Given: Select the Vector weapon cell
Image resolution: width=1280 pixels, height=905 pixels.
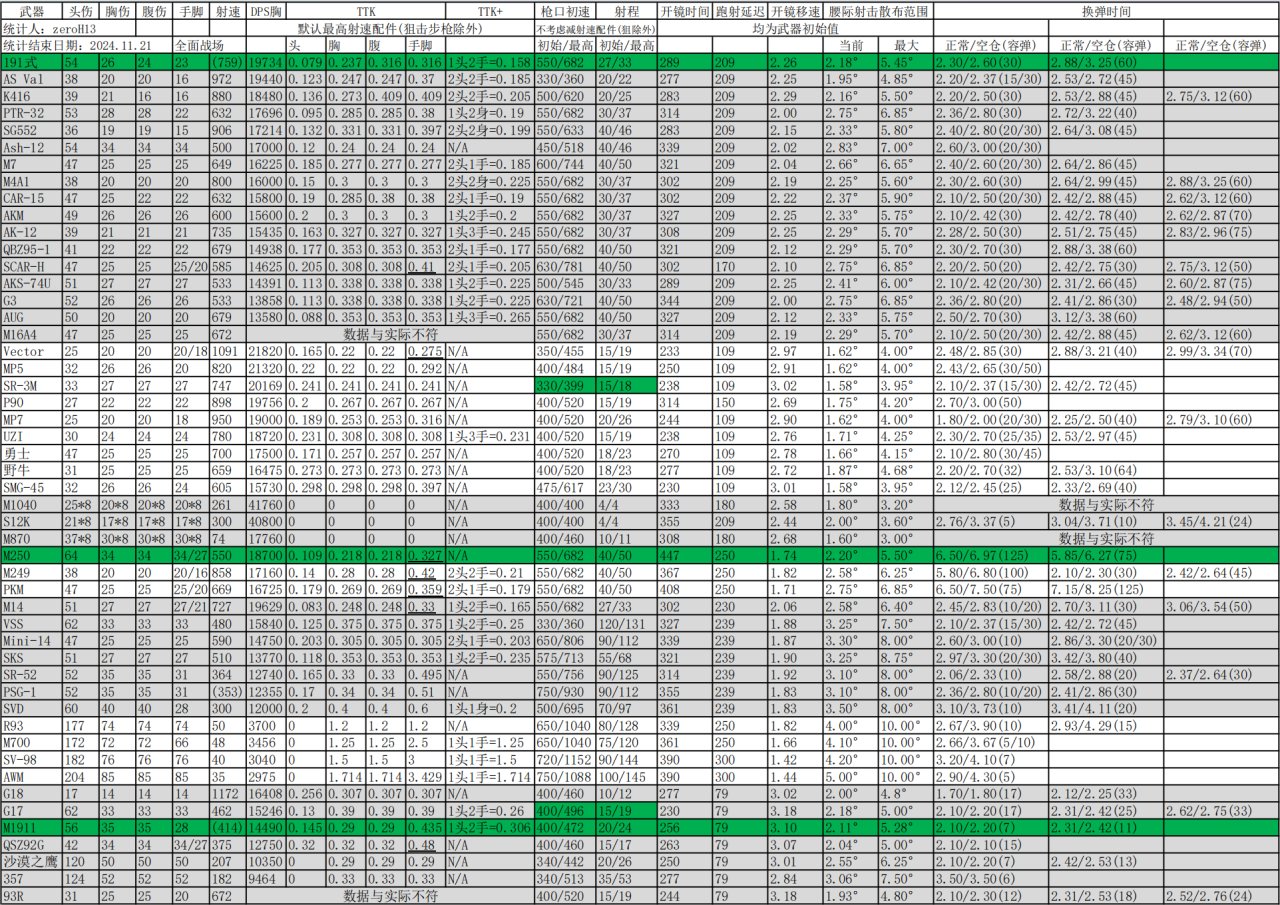Looking at the screenshot, I should (x=30, y=351).
